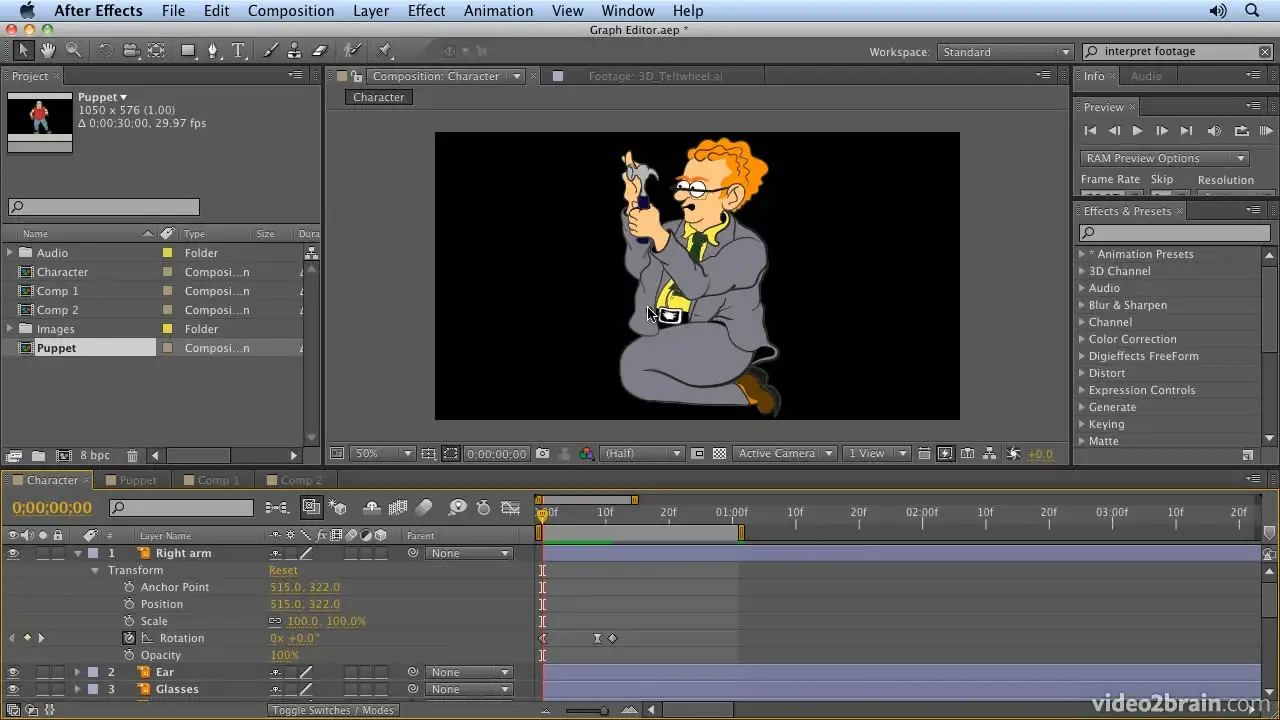The image size is (1280, 720).
Task: Take a snapshot with camera icon
Action: 542,453
